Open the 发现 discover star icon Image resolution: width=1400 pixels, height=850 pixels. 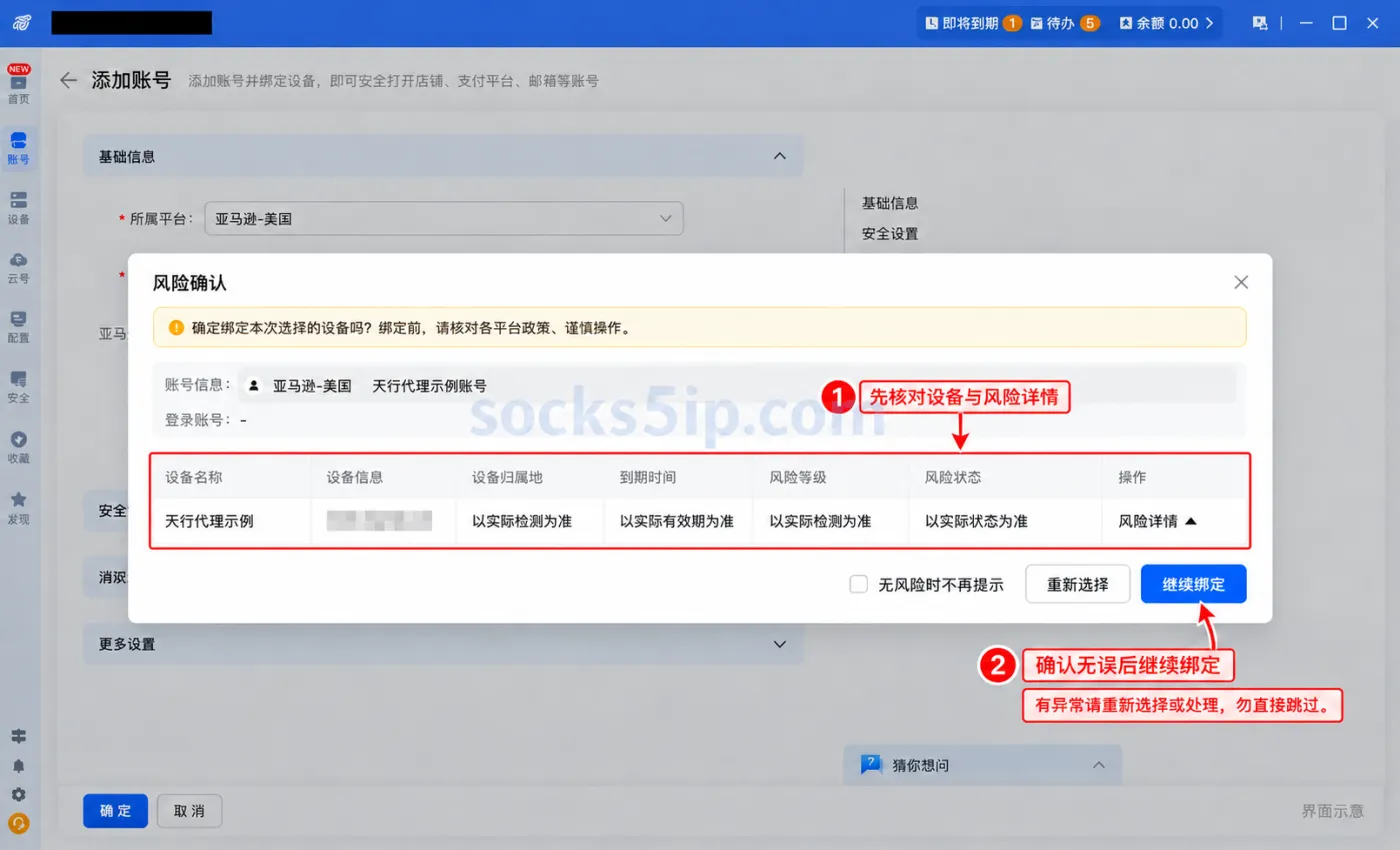18,508
